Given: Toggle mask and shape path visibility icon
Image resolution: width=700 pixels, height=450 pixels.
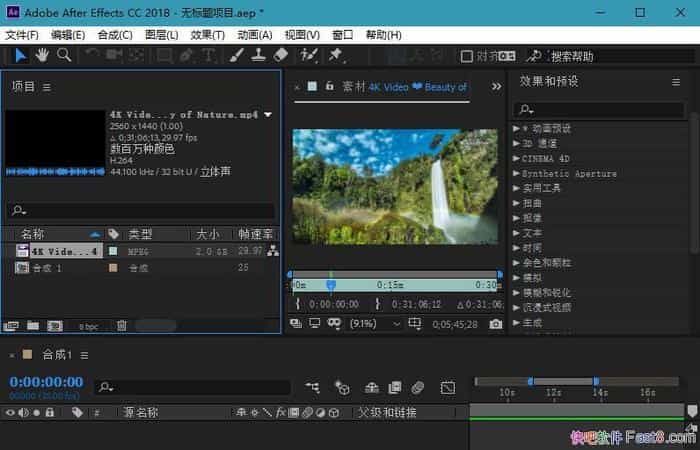Looking at the screenshot, I should click(334, 323).
